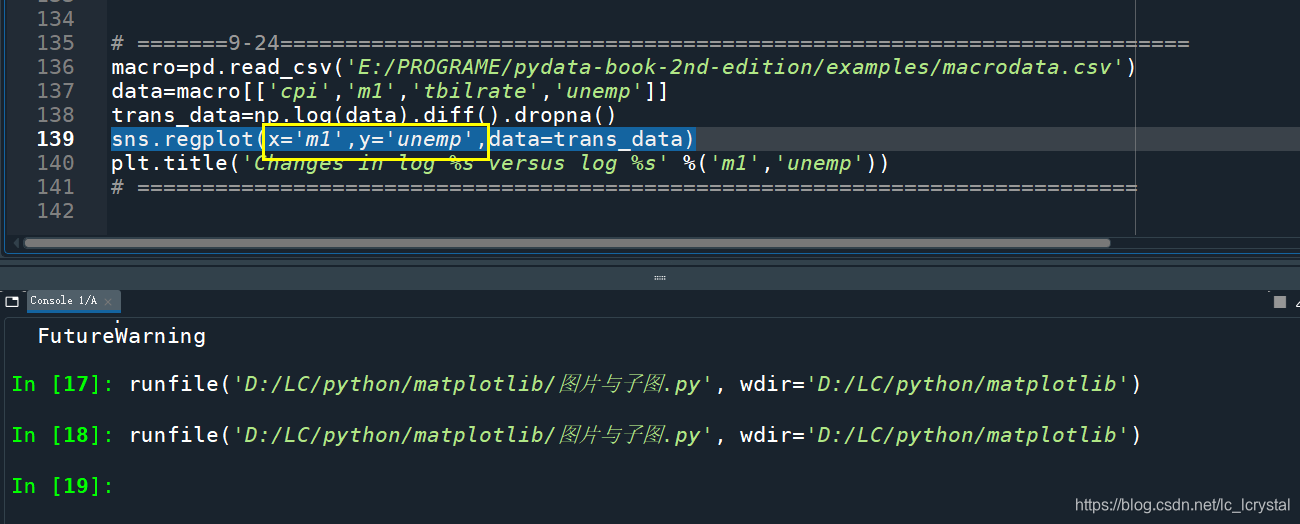Click line number 138 in the gutter

click(x=55, y=115)
